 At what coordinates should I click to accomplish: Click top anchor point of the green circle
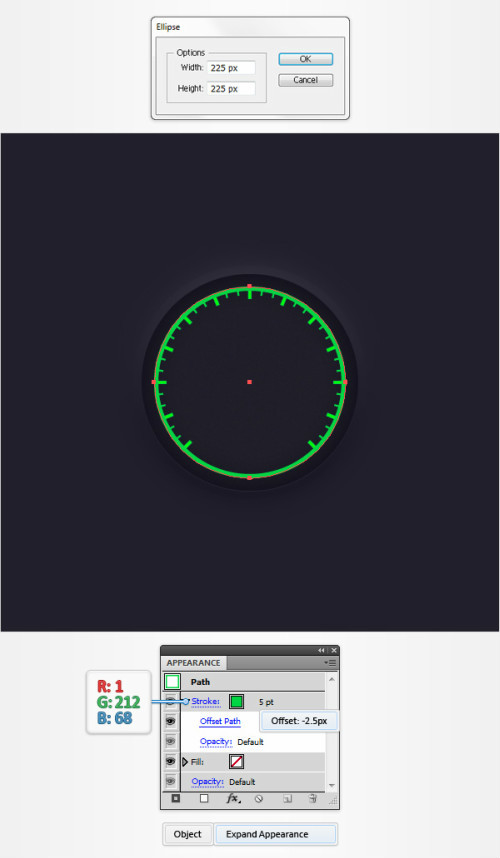click(x=249, y=286)
